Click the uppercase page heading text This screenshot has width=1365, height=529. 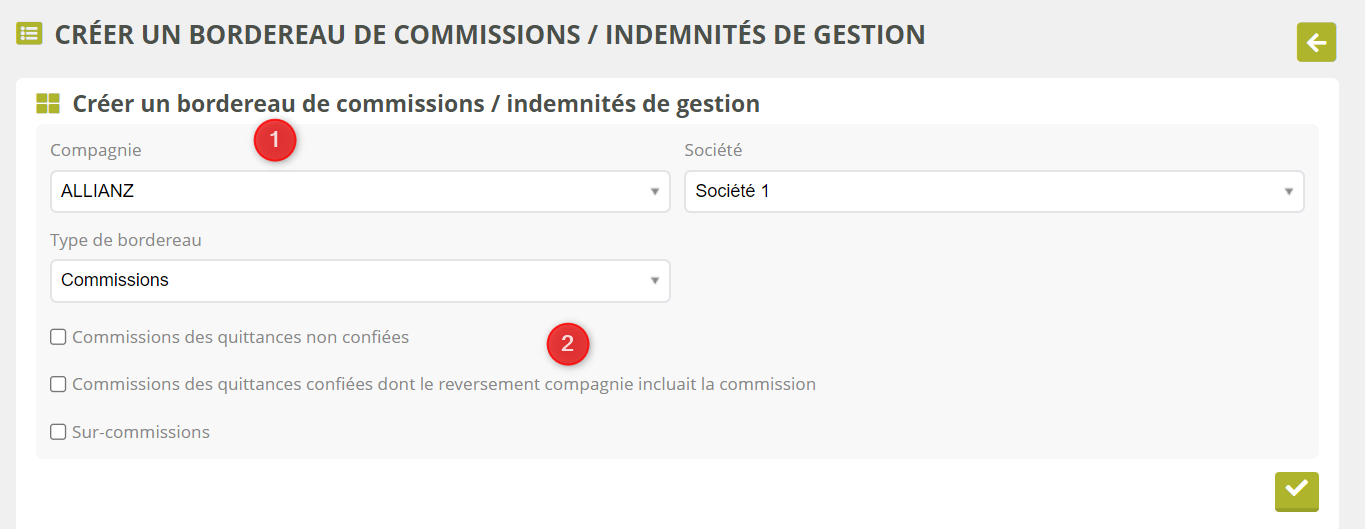click(490, 35)
